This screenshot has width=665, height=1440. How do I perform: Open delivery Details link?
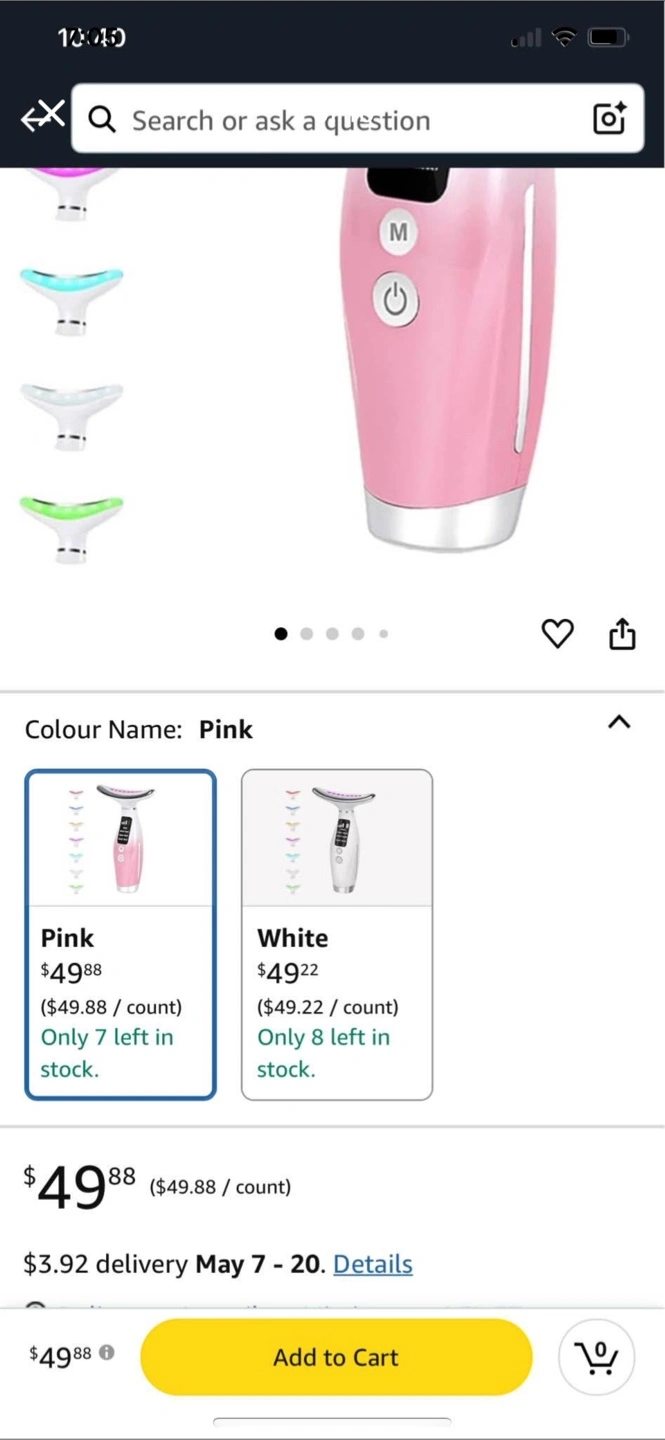pyautogui.click(x=372, y=1264)
